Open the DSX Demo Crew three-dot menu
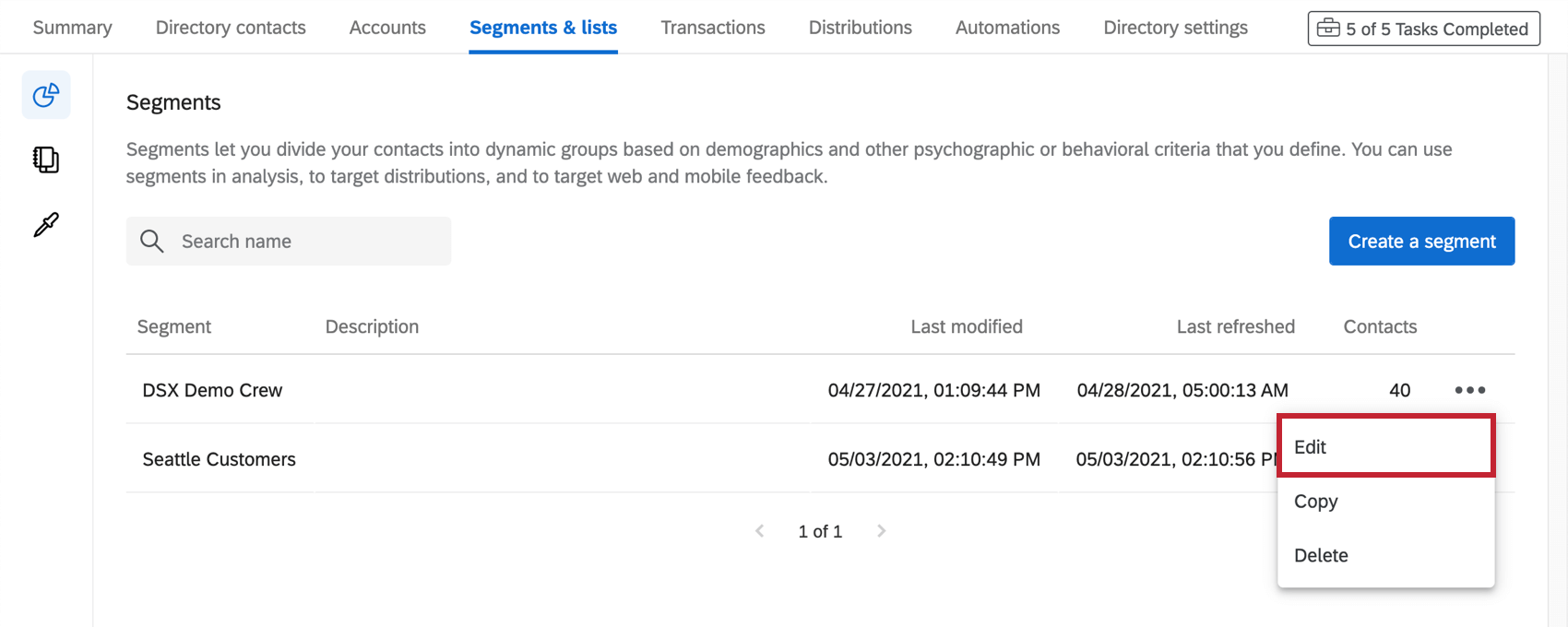Viewport: 1568px width, 627px height. click(1469, 390)
